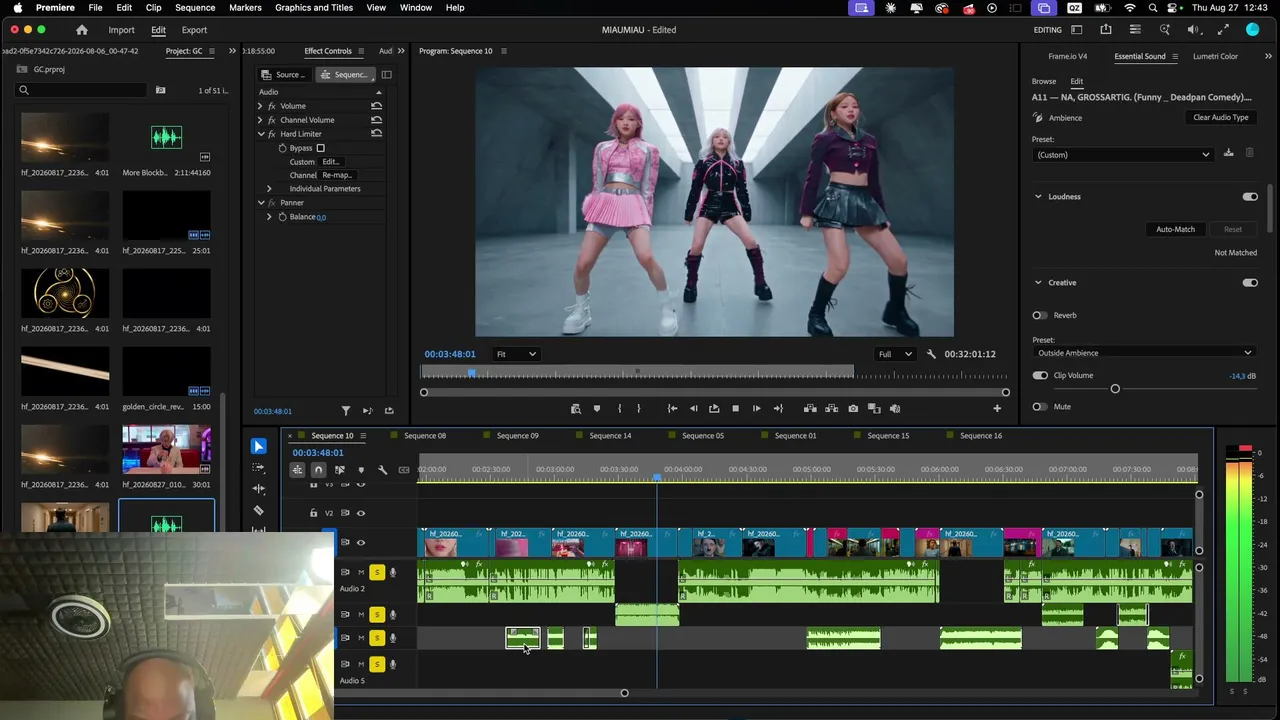Screen dimensions: 1280x720
Task: Click the timeline horizontal zoom scroll handle
Action: [x=624, y=693]
